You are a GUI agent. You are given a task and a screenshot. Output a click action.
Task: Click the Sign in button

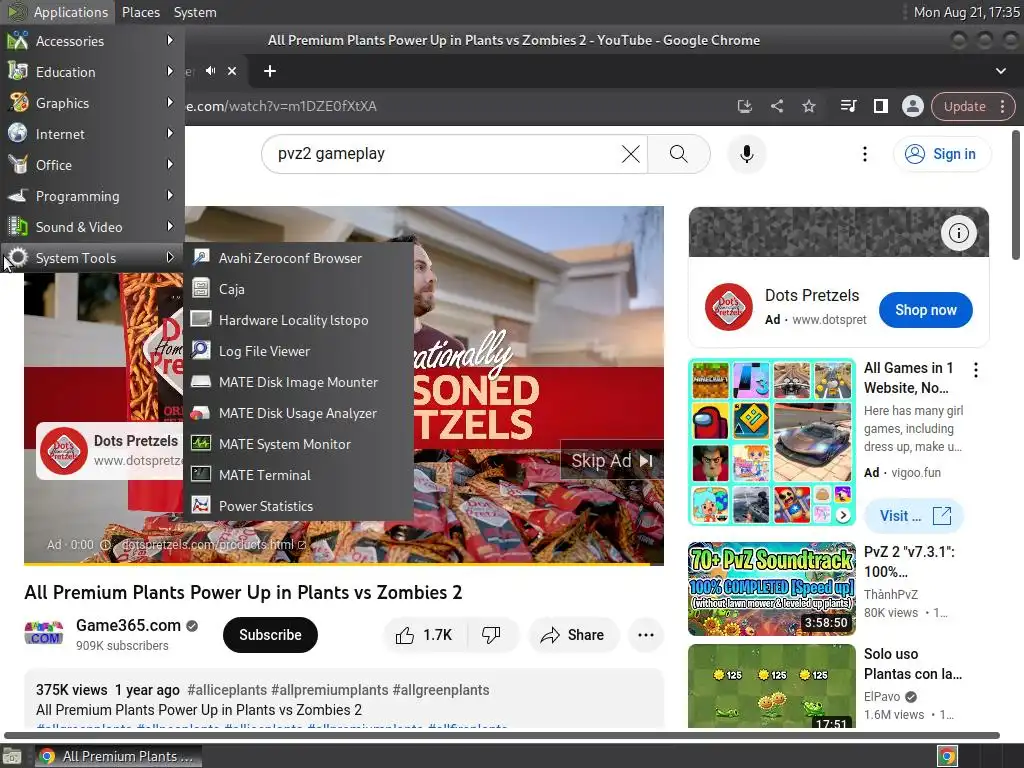click(x=942, y=154)
